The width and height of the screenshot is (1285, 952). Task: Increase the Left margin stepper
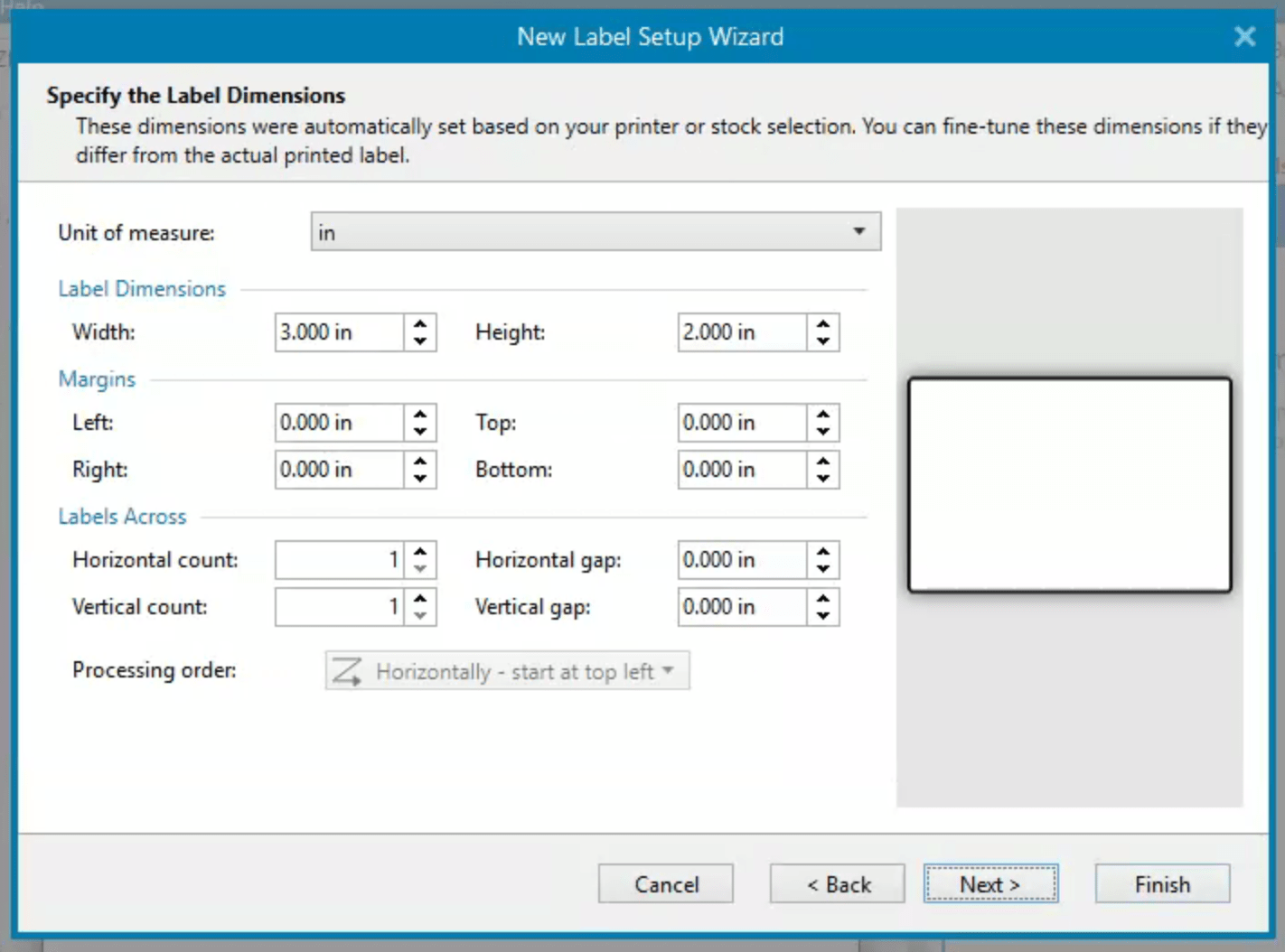[x=419, y=414]
